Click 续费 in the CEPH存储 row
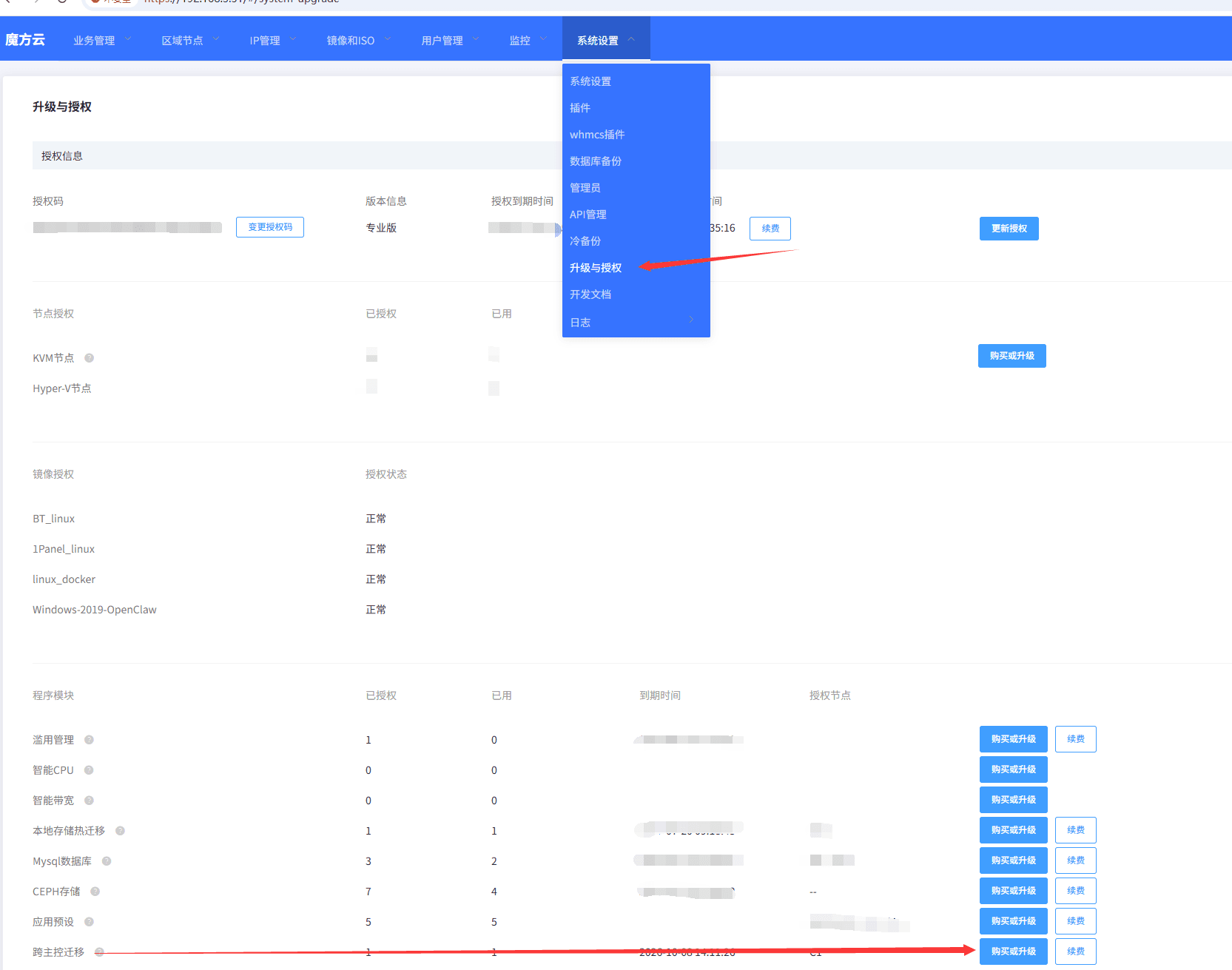Image resolution: width=1232 pixels, height=970 pixels. click(x=1076, y=891)
